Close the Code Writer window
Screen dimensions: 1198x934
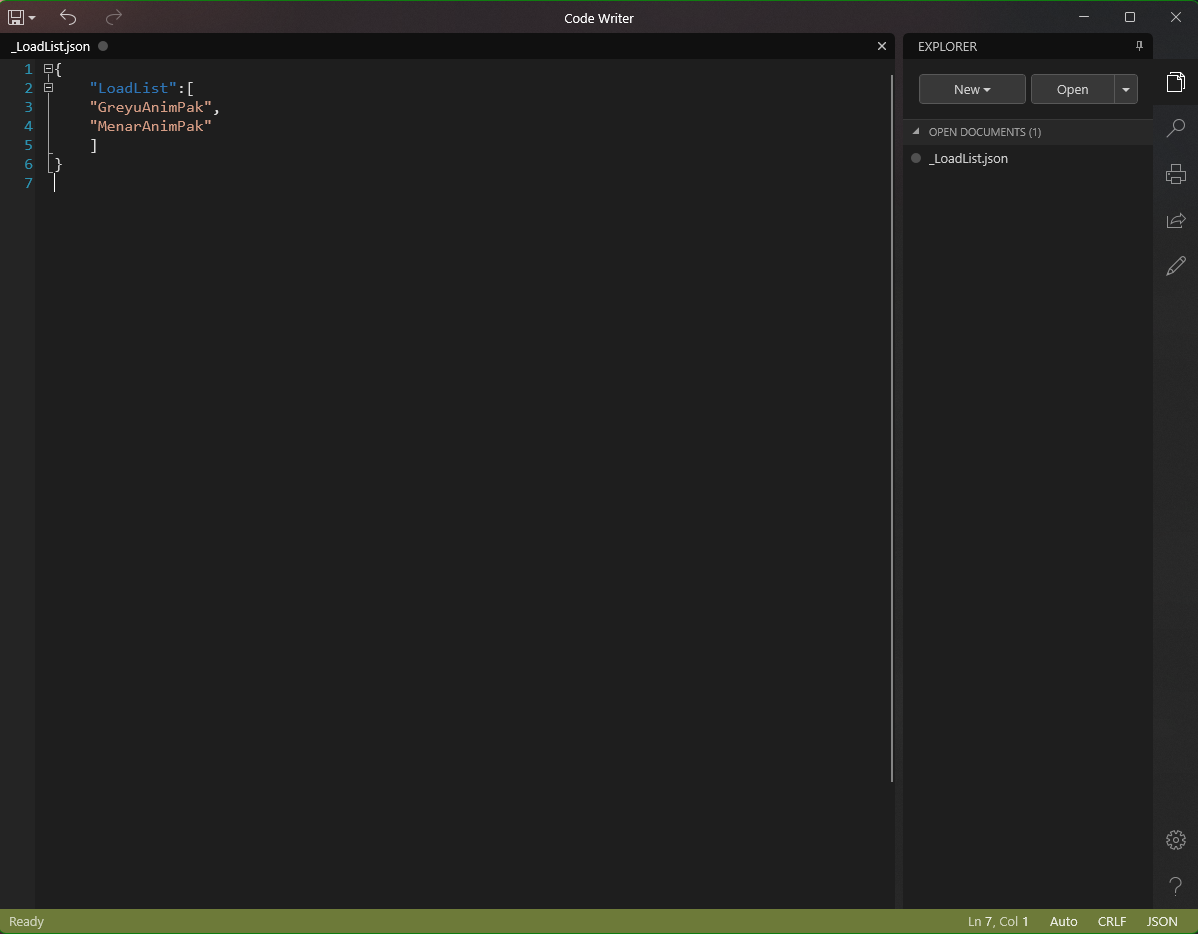1175,17
